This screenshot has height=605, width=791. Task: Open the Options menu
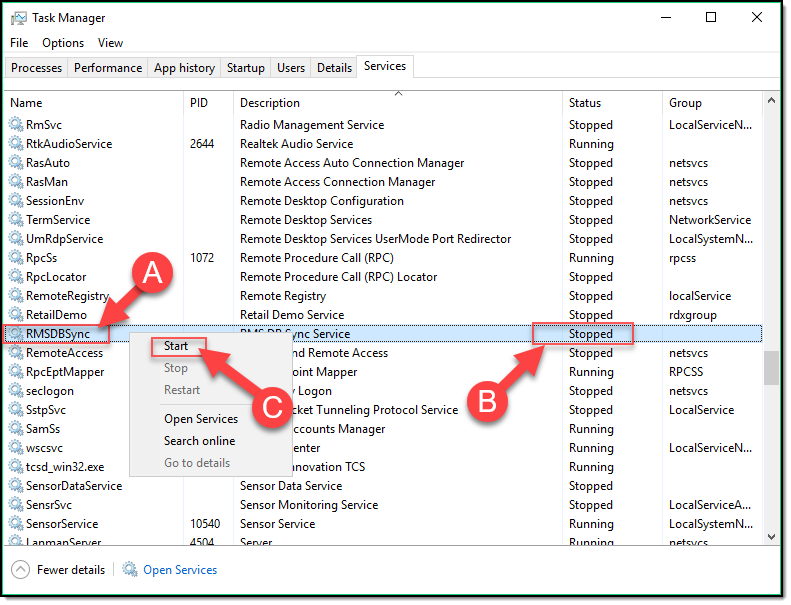pyautogui.click(x=63, y=43)
